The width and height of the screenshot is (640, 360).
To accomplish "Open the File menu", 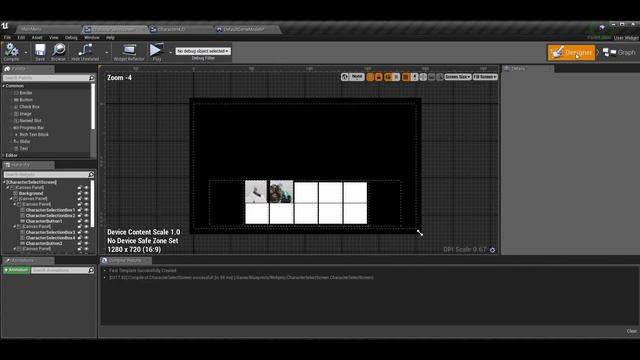I will coord(7,38).
